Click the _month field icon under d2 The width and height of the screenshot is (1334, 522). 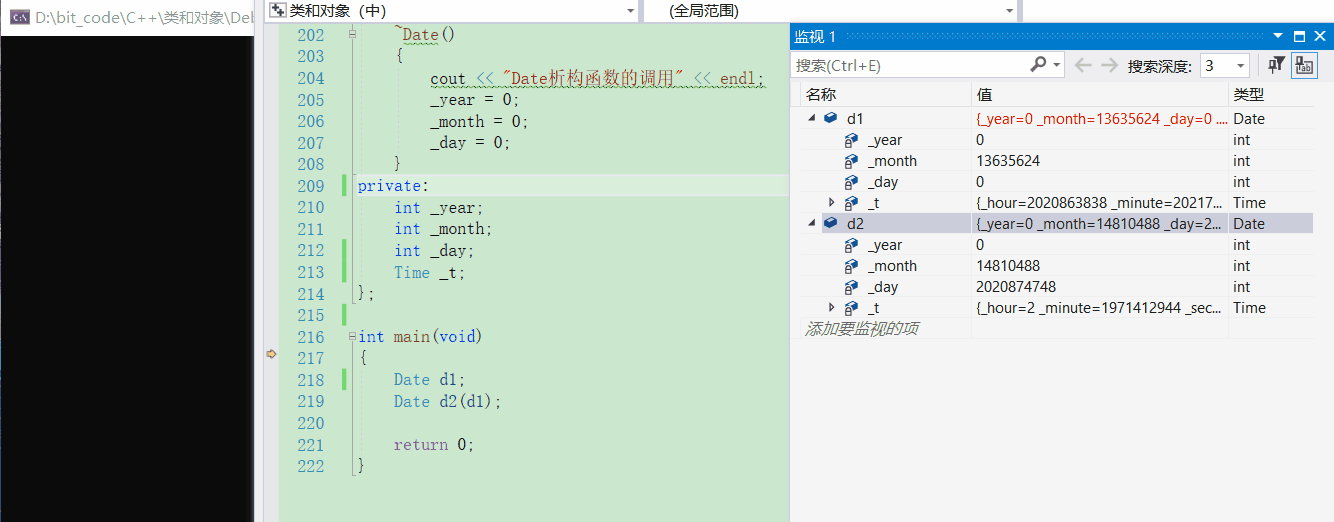852,266
